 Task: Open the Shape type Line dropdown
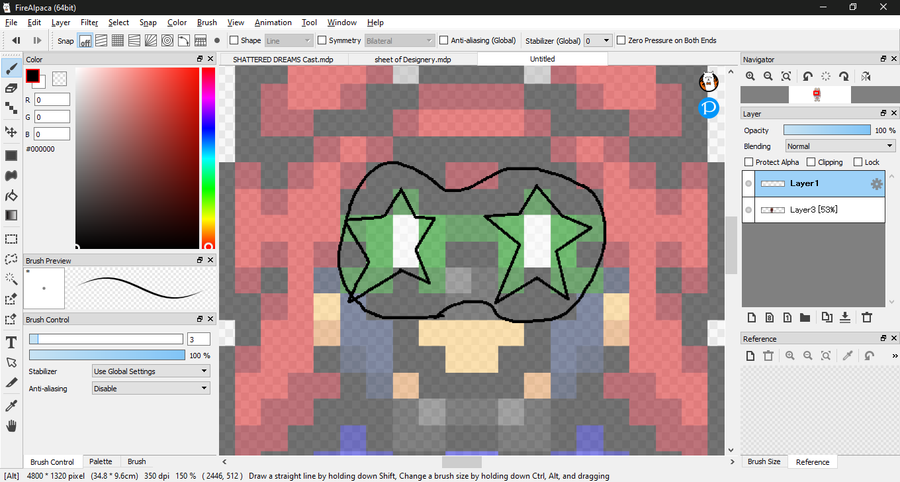tap(288, 41)
